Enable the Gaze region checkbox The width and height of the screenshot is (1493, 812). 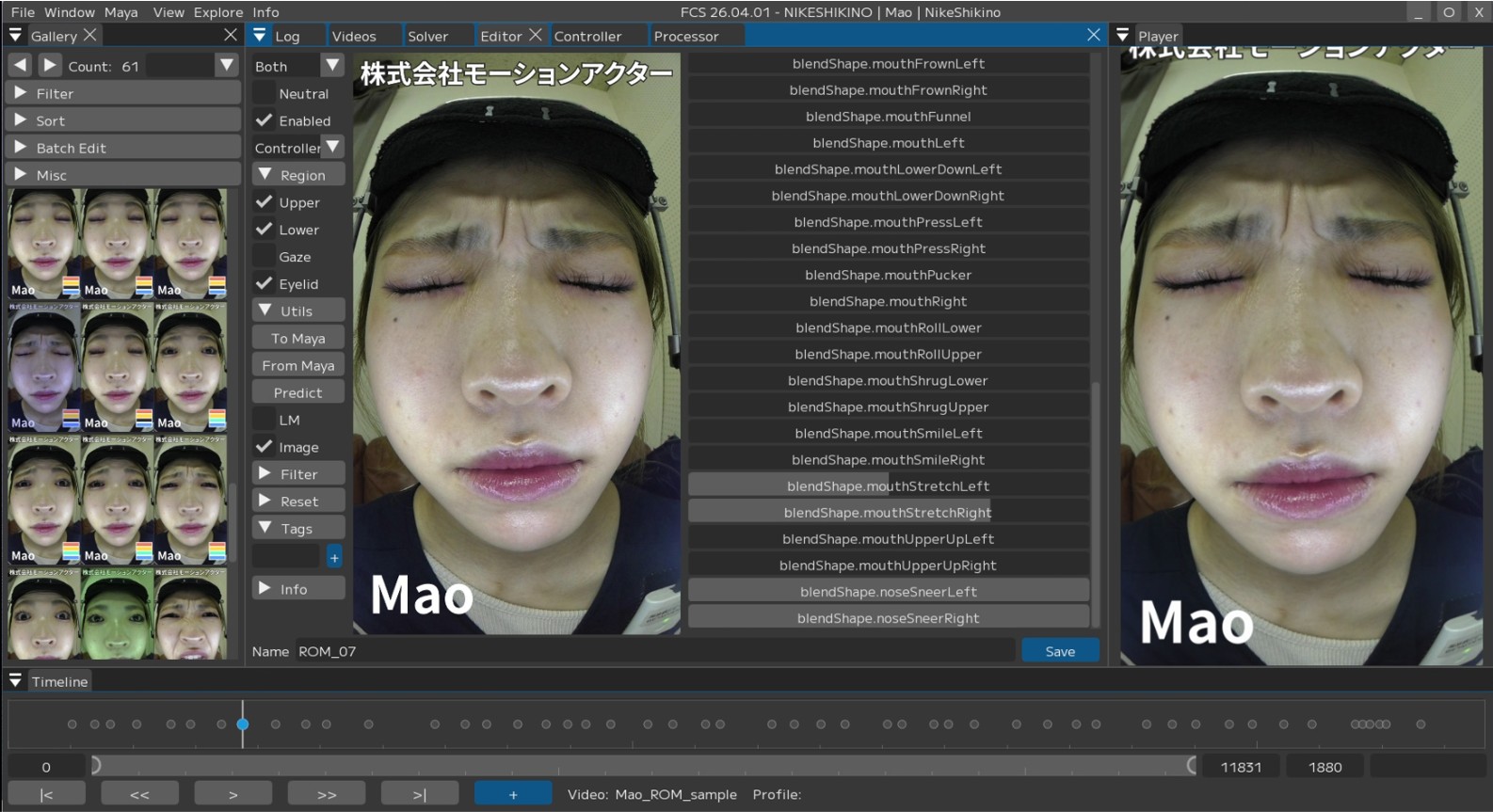[265, 257]
